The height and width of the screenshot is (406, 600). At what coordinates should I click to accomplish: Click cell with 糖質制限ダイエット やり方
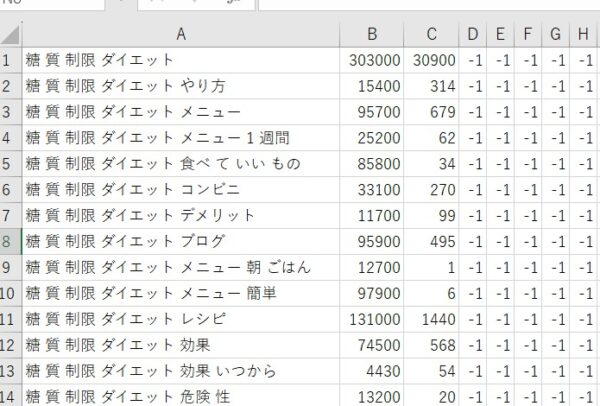tap(181, 86)
